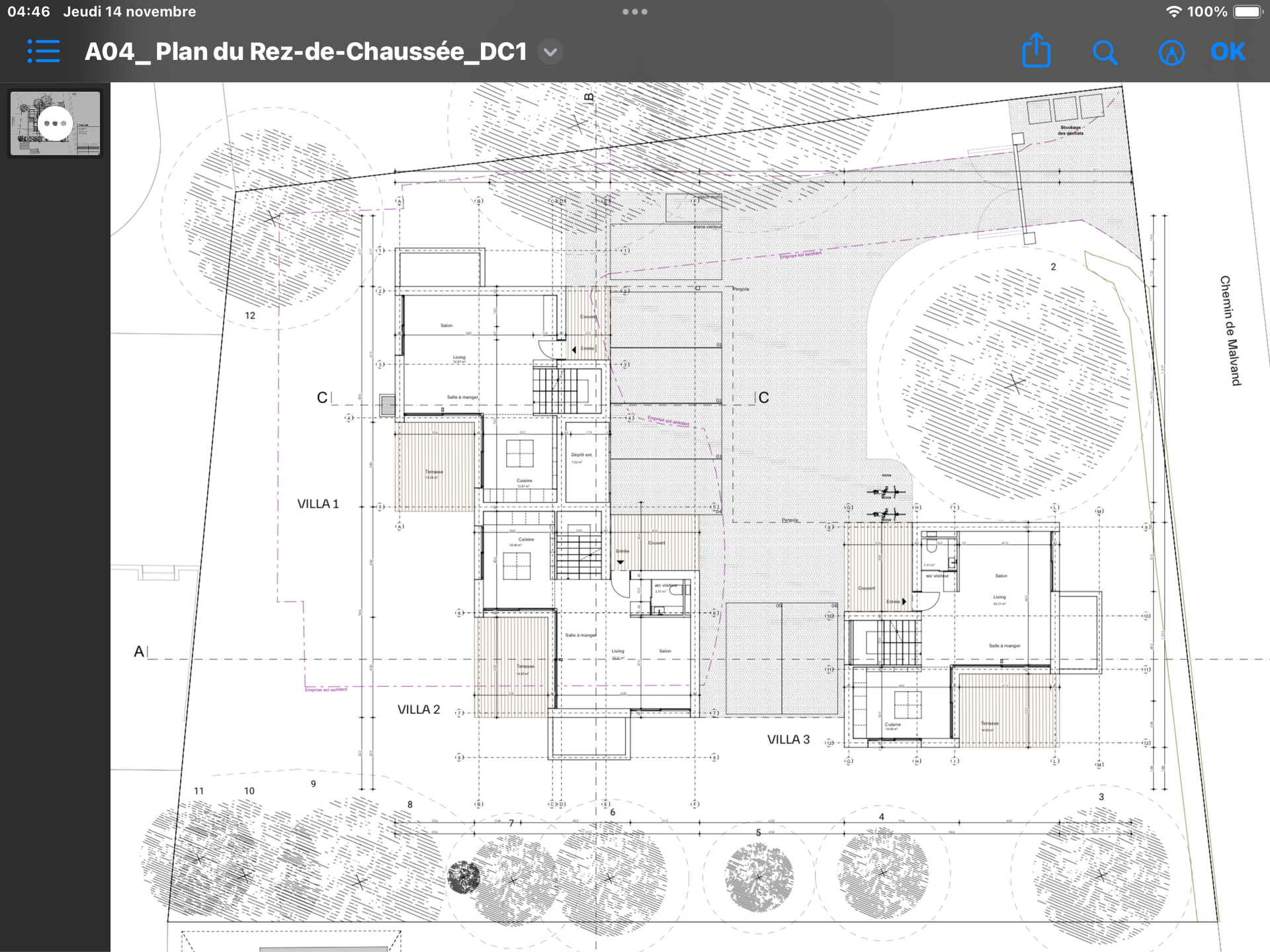
Task: Expand the chevron beside the document title
Action: [x=550, y=52]
